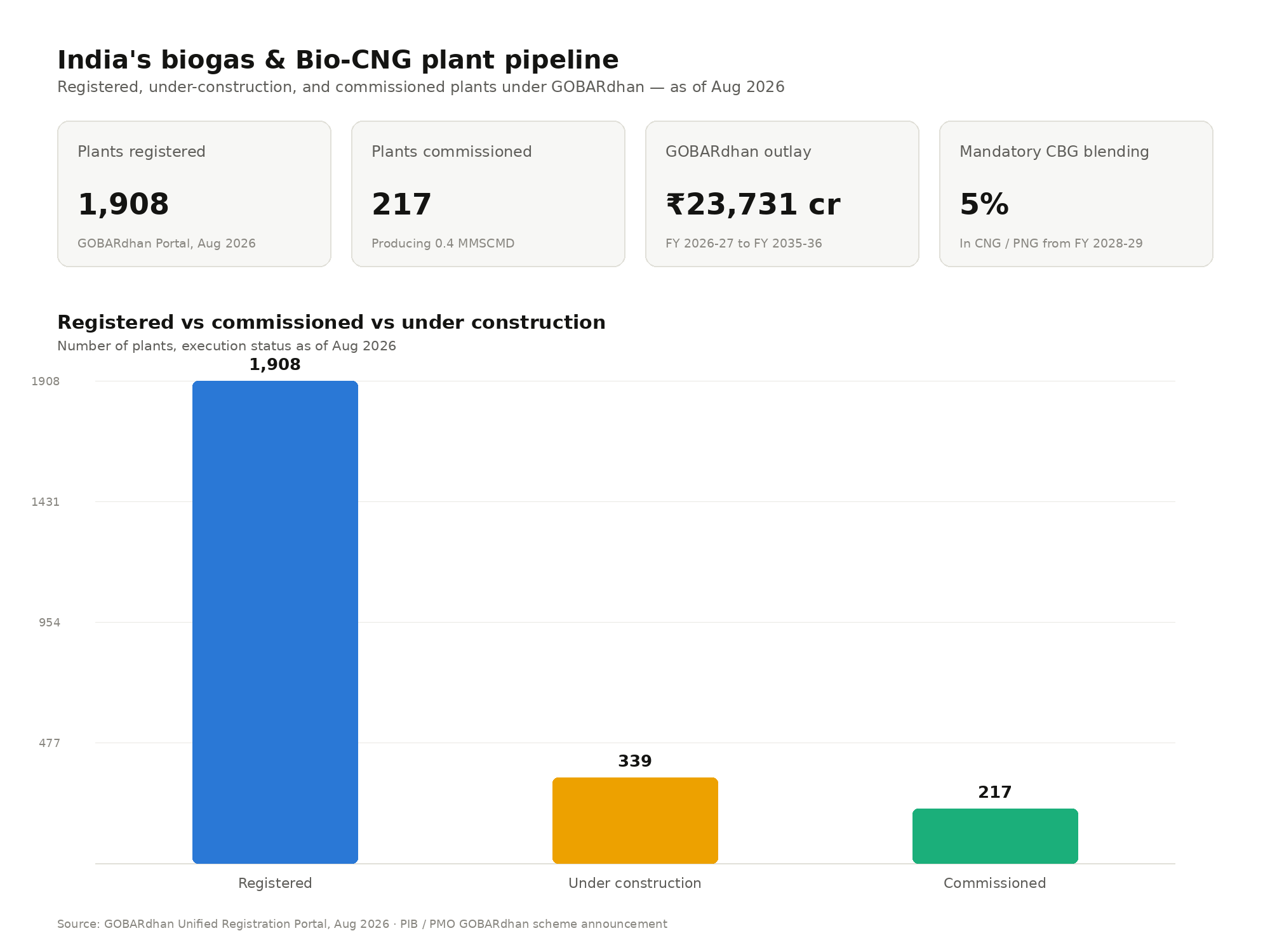Click the title "India's biogas & Bio-CNG plant pipeline"
The height and width of the screenshot is (952, 1270).
pyautogui.click(x=338, y=60)
